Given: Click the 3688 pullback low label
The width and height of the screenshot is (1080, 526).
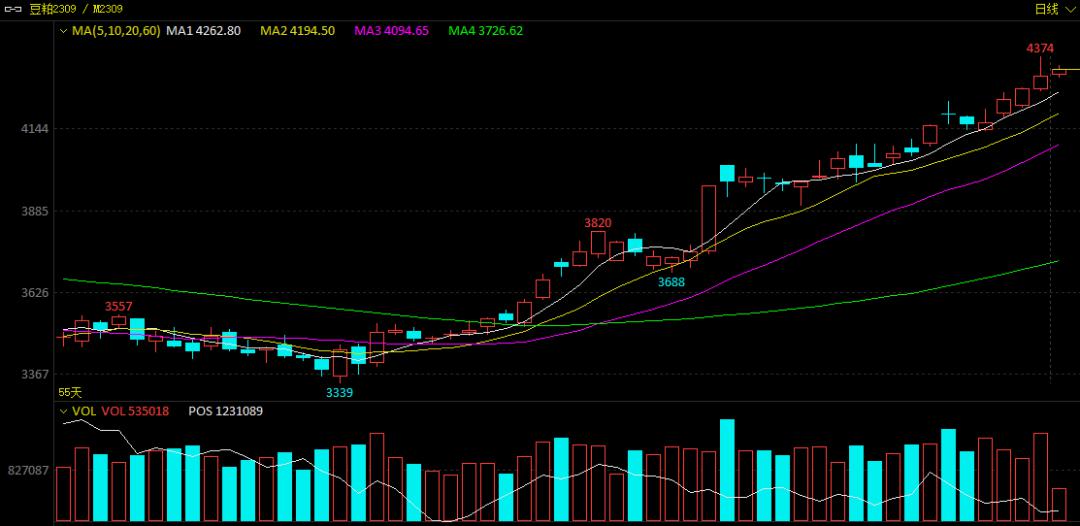Looking at the screenshot, I should pyautogui.click(x=672, y=281).
